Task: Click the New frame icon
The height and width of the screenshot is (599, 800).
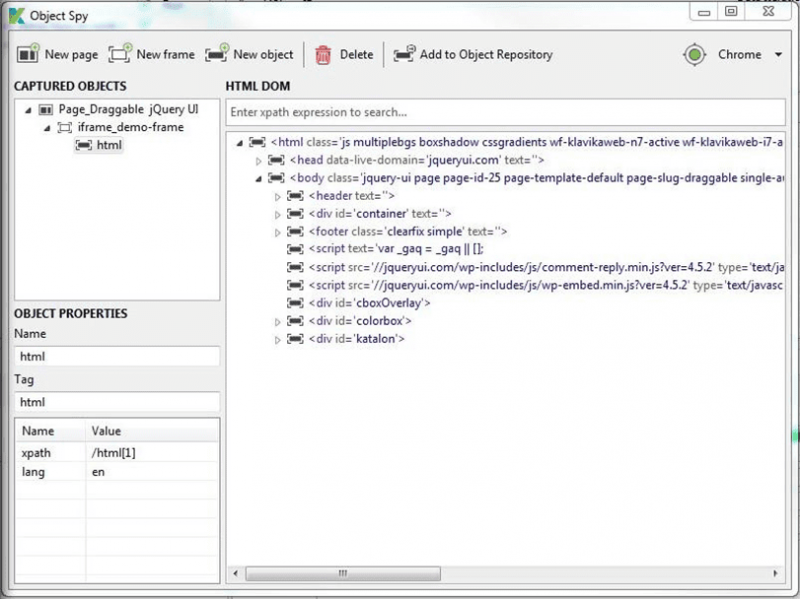Action: (120, 54)
